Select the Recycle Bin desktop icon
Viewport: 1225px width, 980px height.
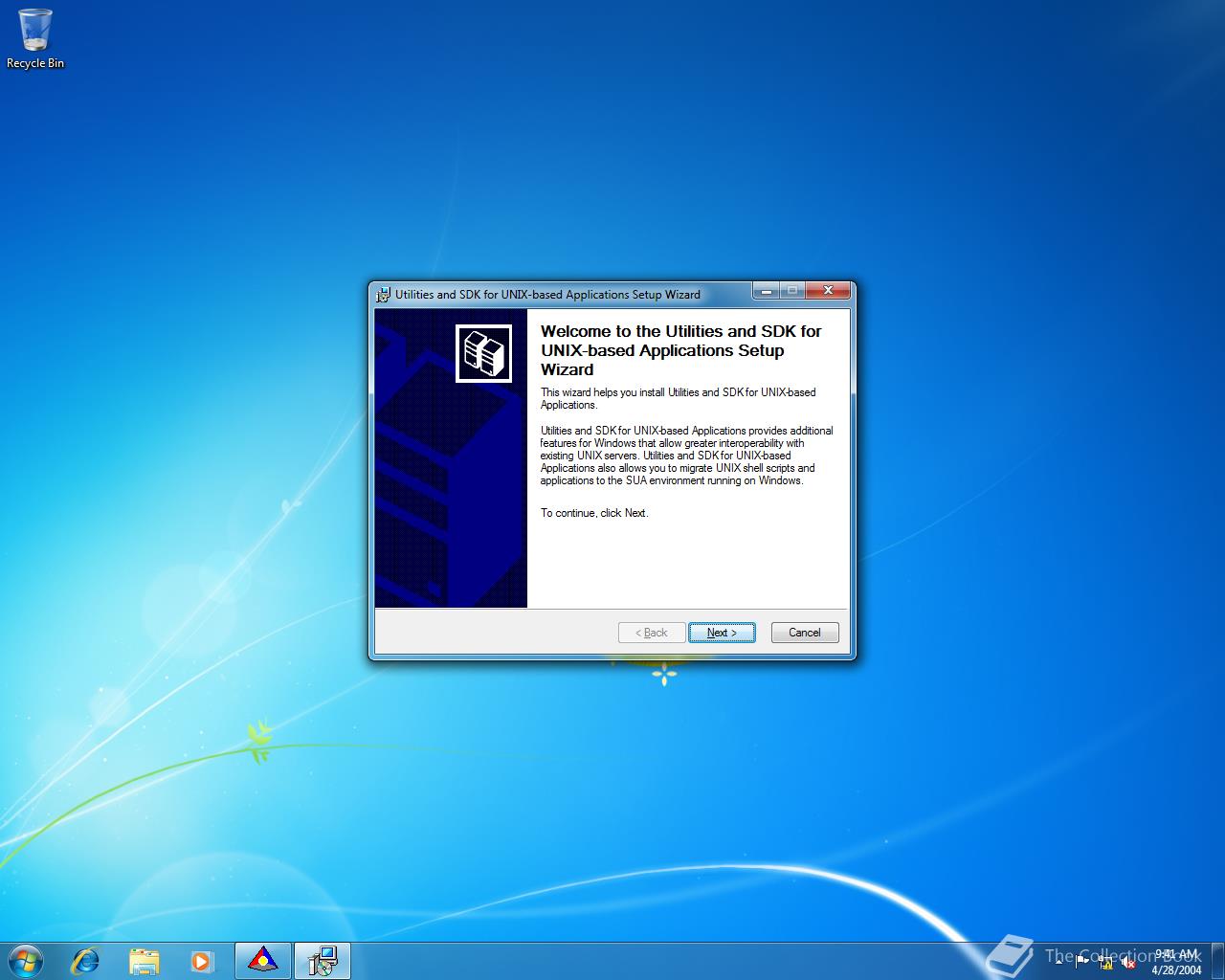pyautogui.click(x=35, y=39)
